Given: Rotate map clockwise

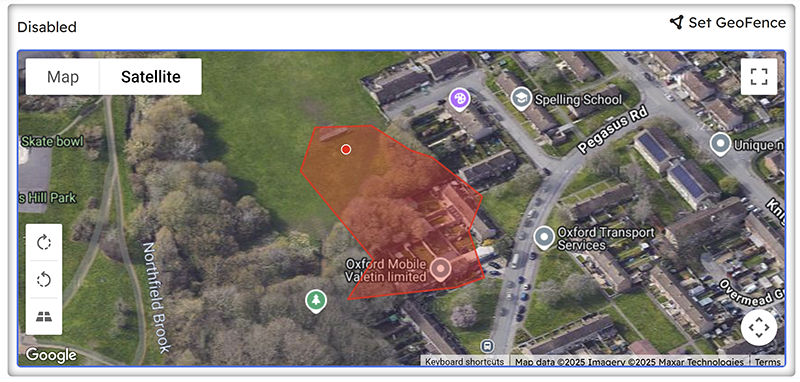Looking at the screenshot, I should 44,242.
